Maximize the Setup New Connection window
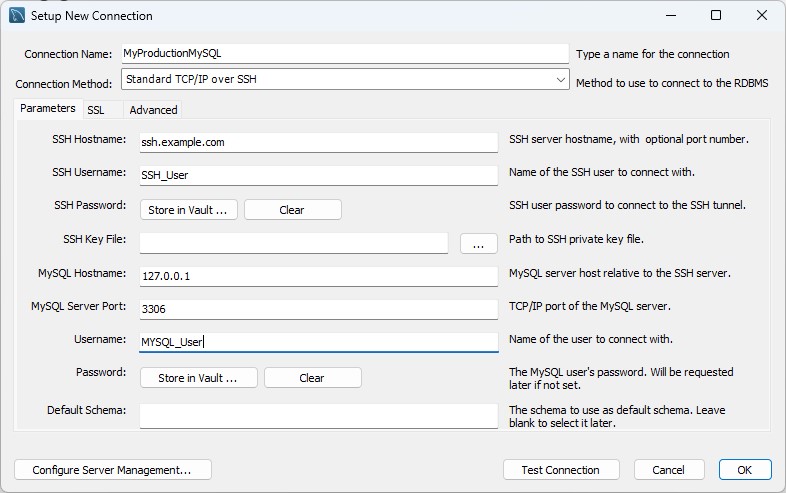Image resolution: width=786 pixels, height=493 pixels. coord(716,16)
